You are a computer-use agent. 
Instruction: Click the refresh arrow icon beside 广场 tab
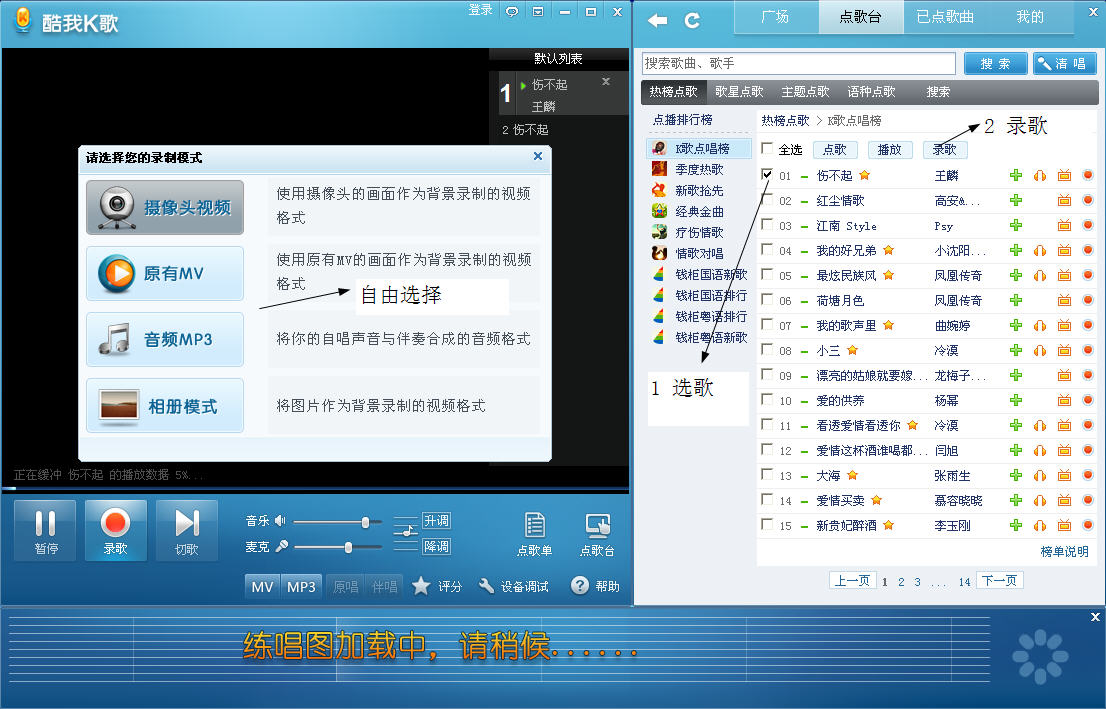[691, 20]
